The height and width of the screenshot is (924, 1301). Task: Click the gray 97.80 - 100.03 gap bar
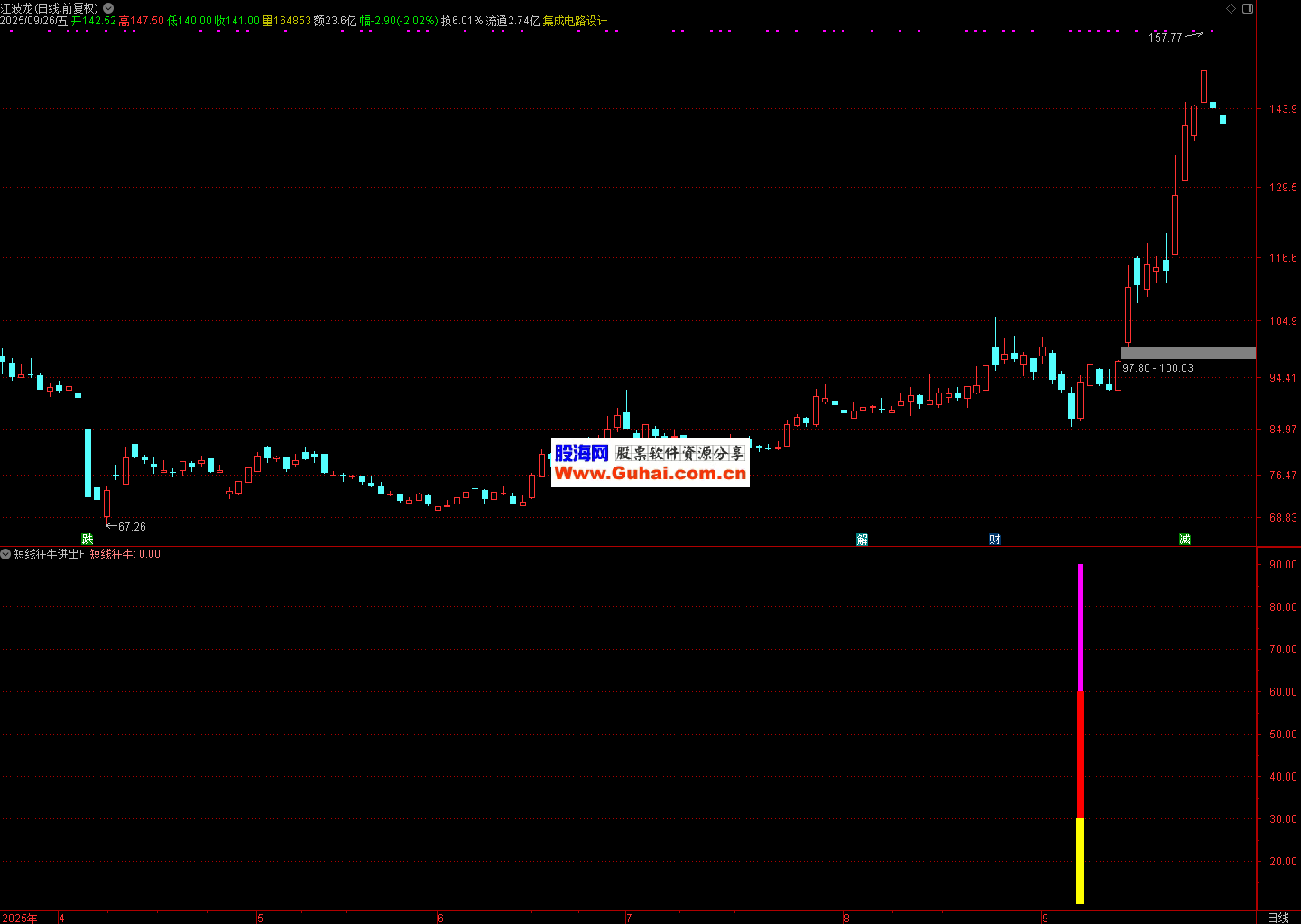(1187, 353)
